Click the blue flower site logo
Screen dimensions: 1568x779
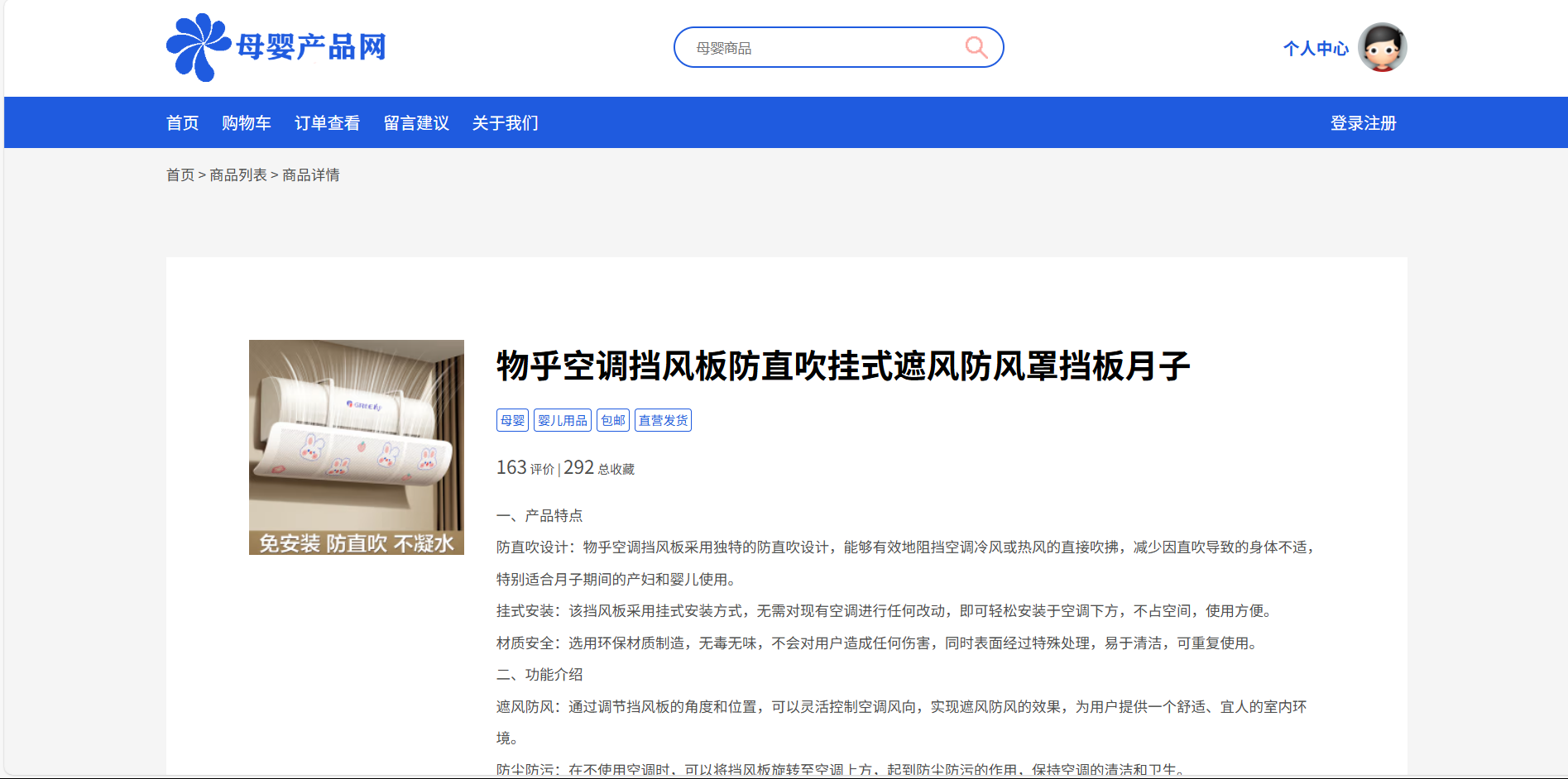point(197,47)
